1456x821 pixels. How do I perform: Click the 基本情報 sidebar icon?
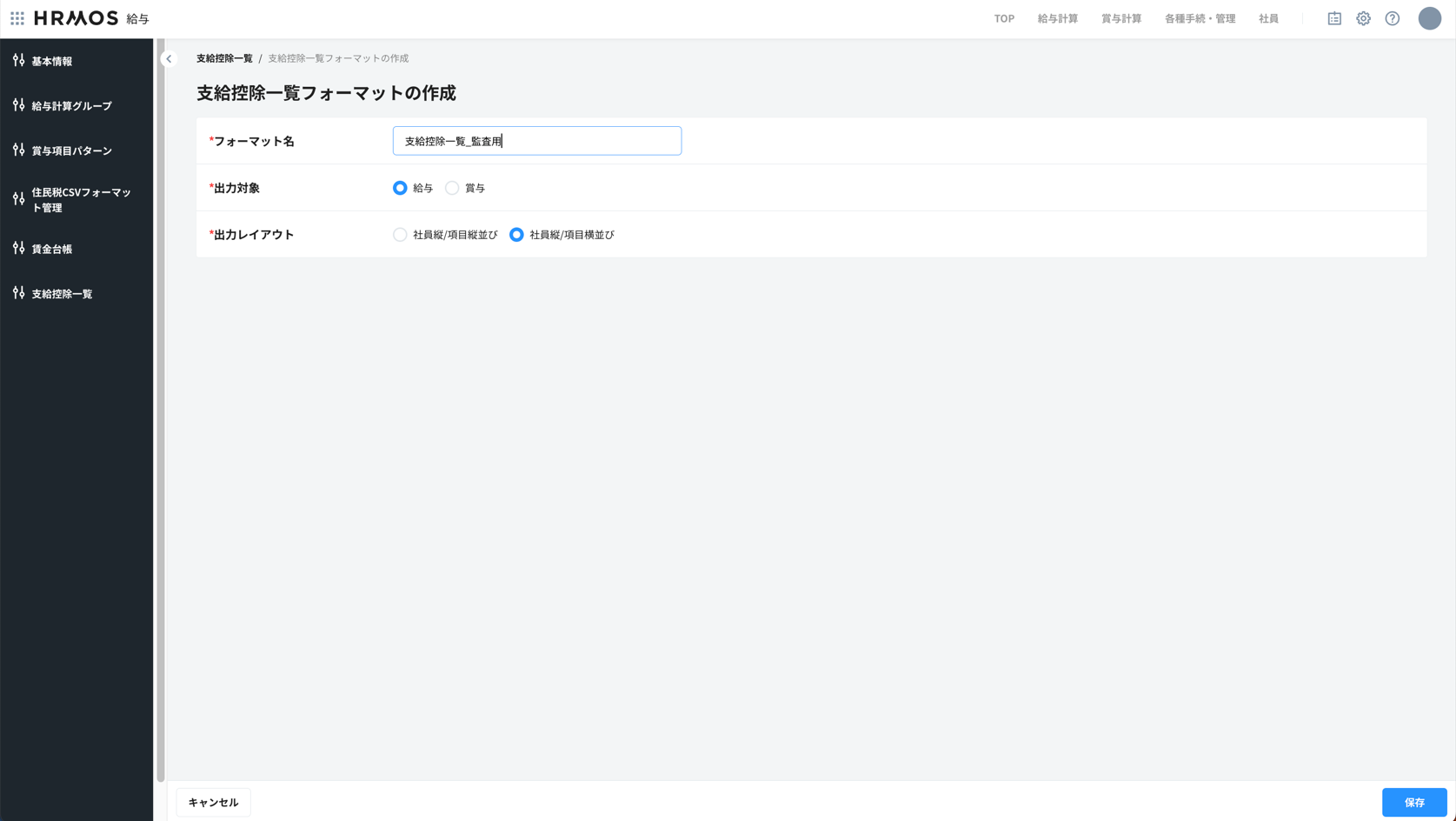click(19, 61)
